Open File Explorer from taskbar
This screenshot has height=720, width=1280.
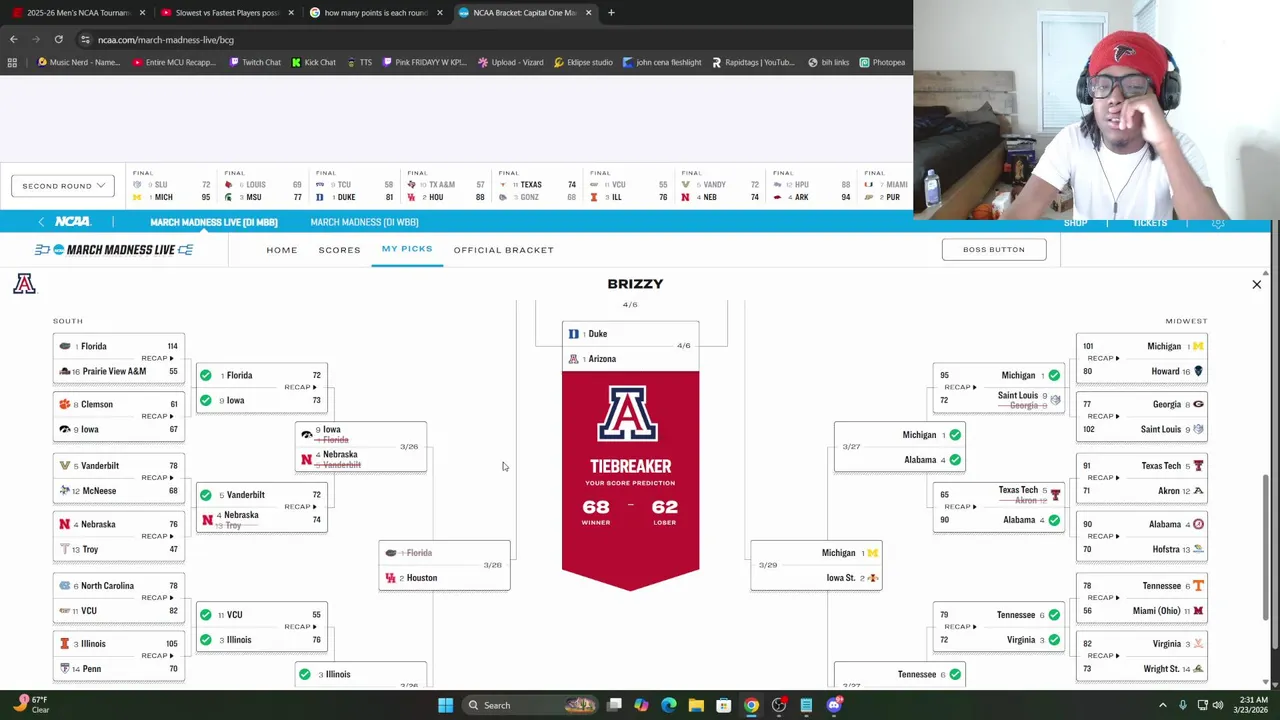696,705
